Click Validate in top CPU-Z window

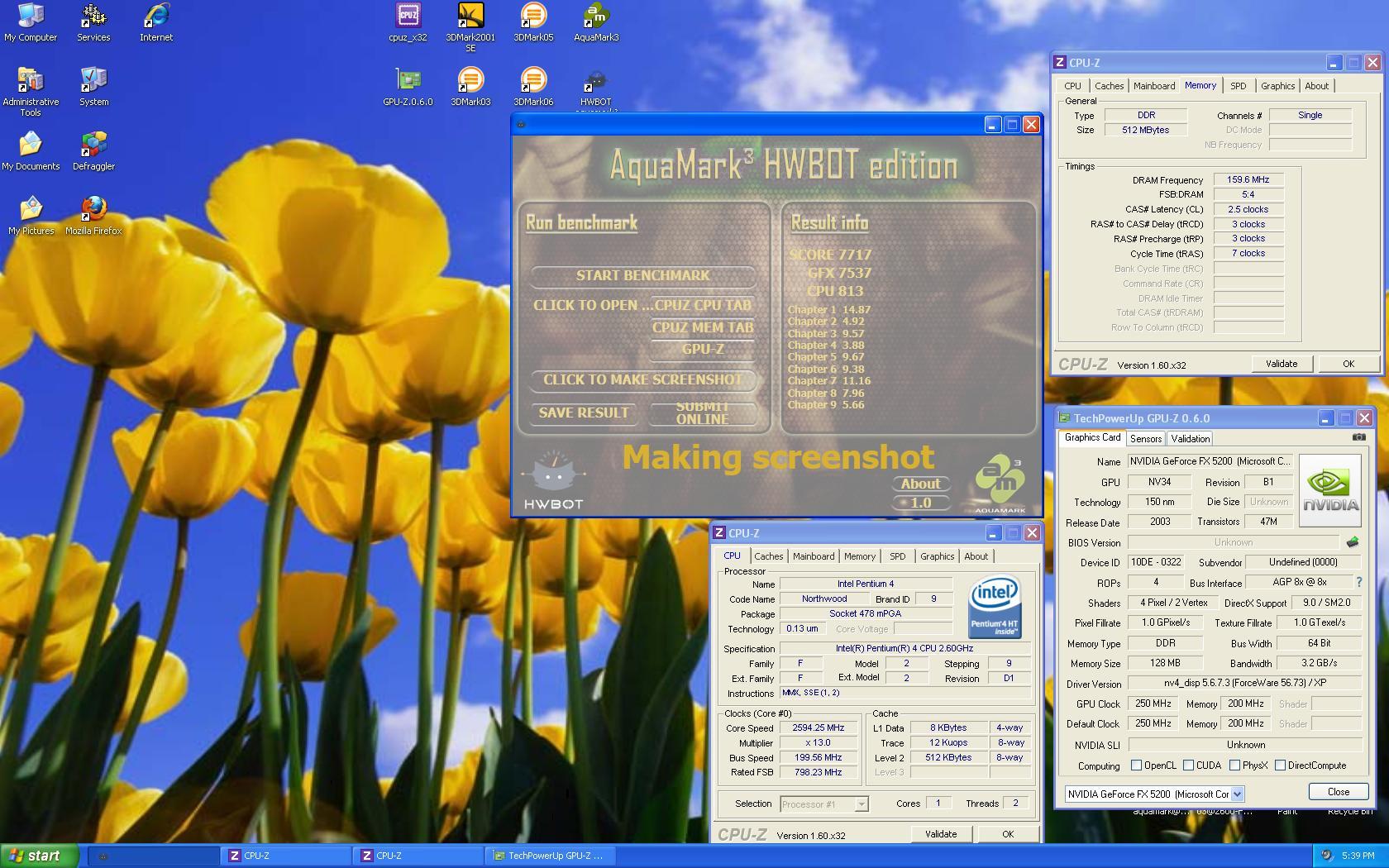(x=1282, y=364)
